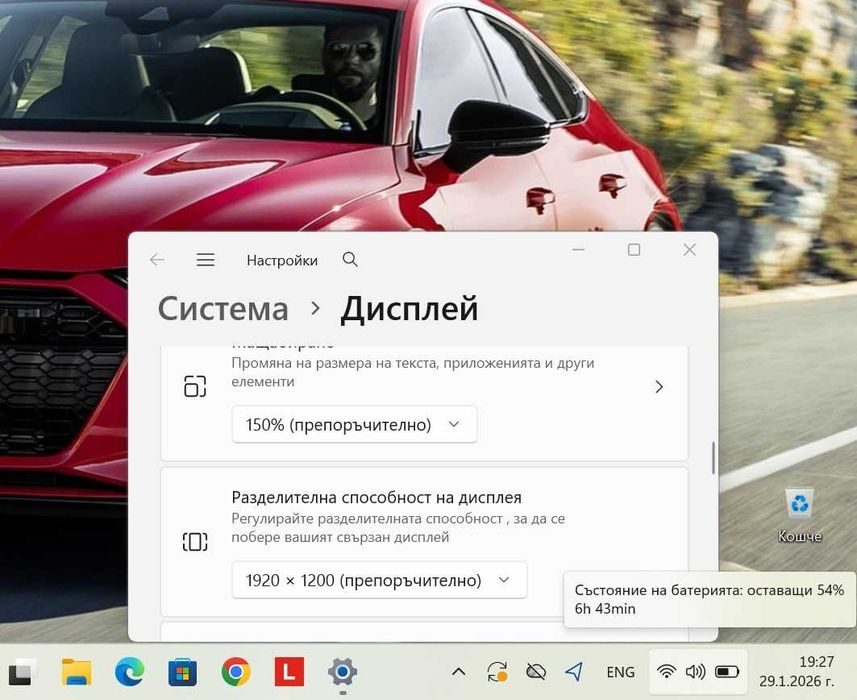This screenshot has width=857, height=700.
Task: Open the 1920 × 1200 resolution dropdown
Action: (x=379, y=580)
